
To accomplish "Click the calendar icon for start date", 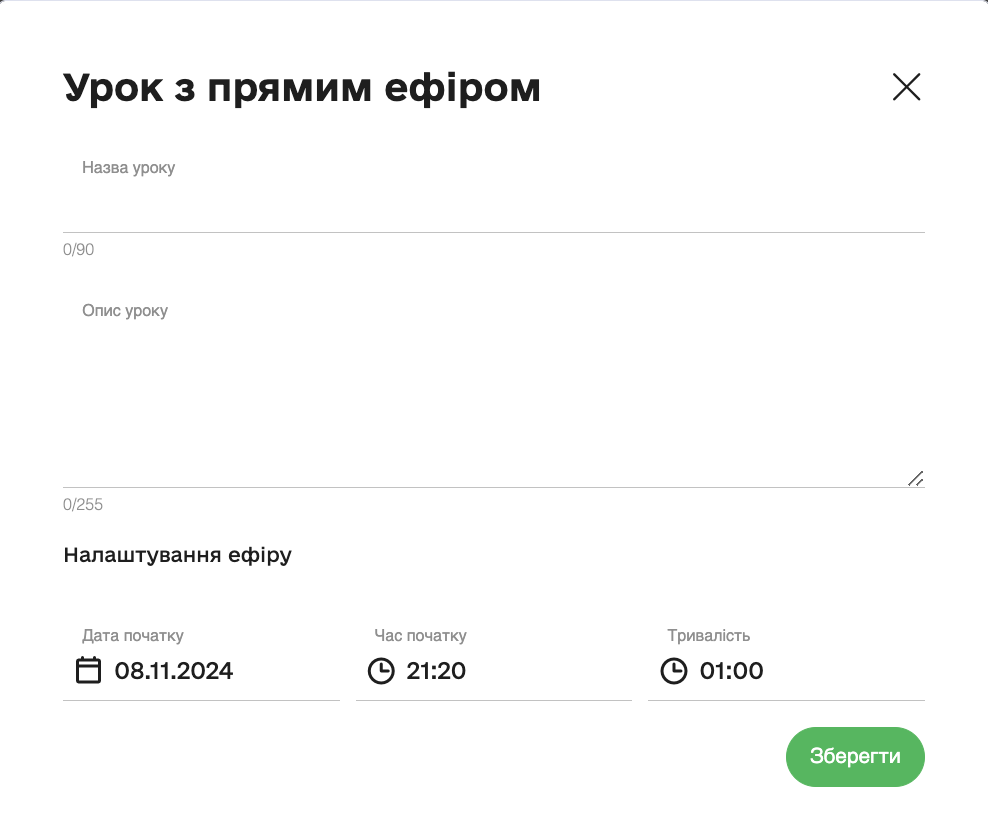I will (x=89, y=670).
